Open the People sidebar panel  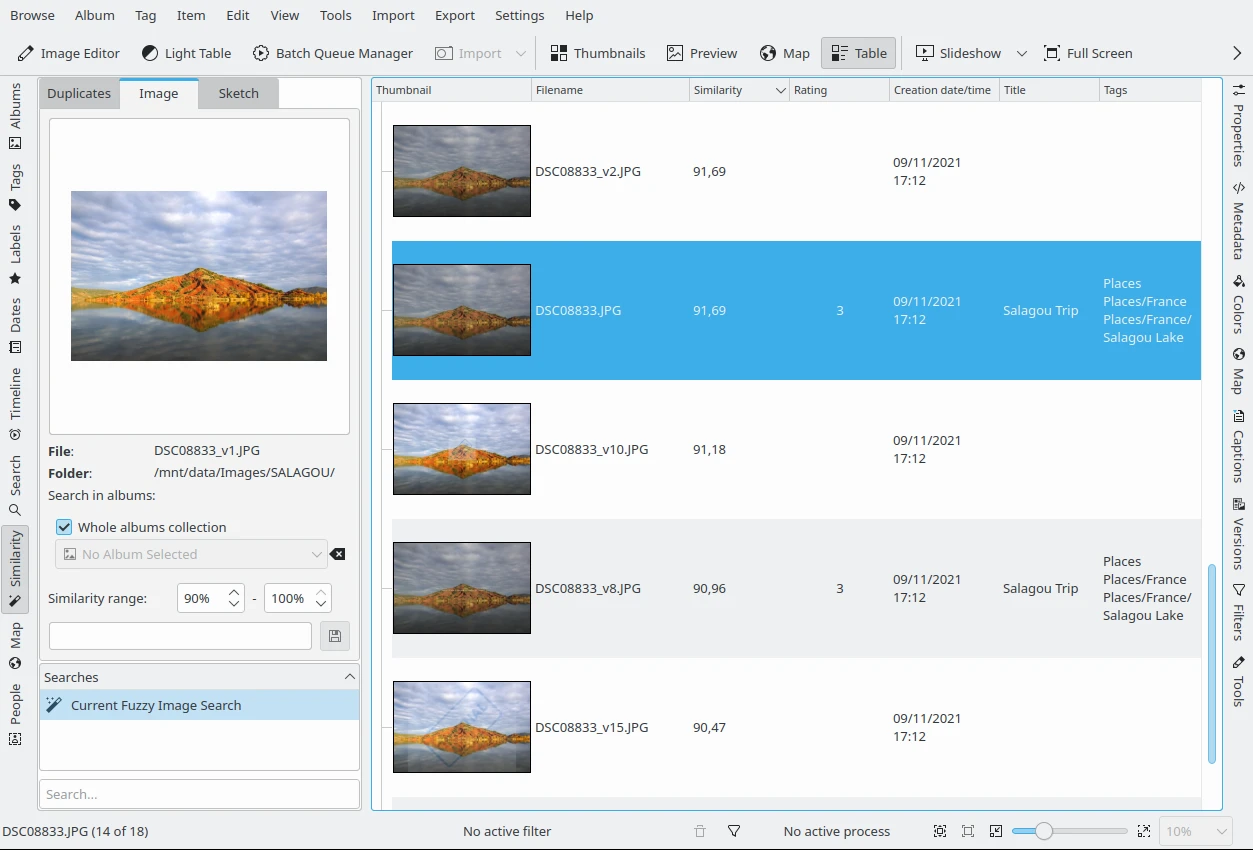tap(15, 714)
